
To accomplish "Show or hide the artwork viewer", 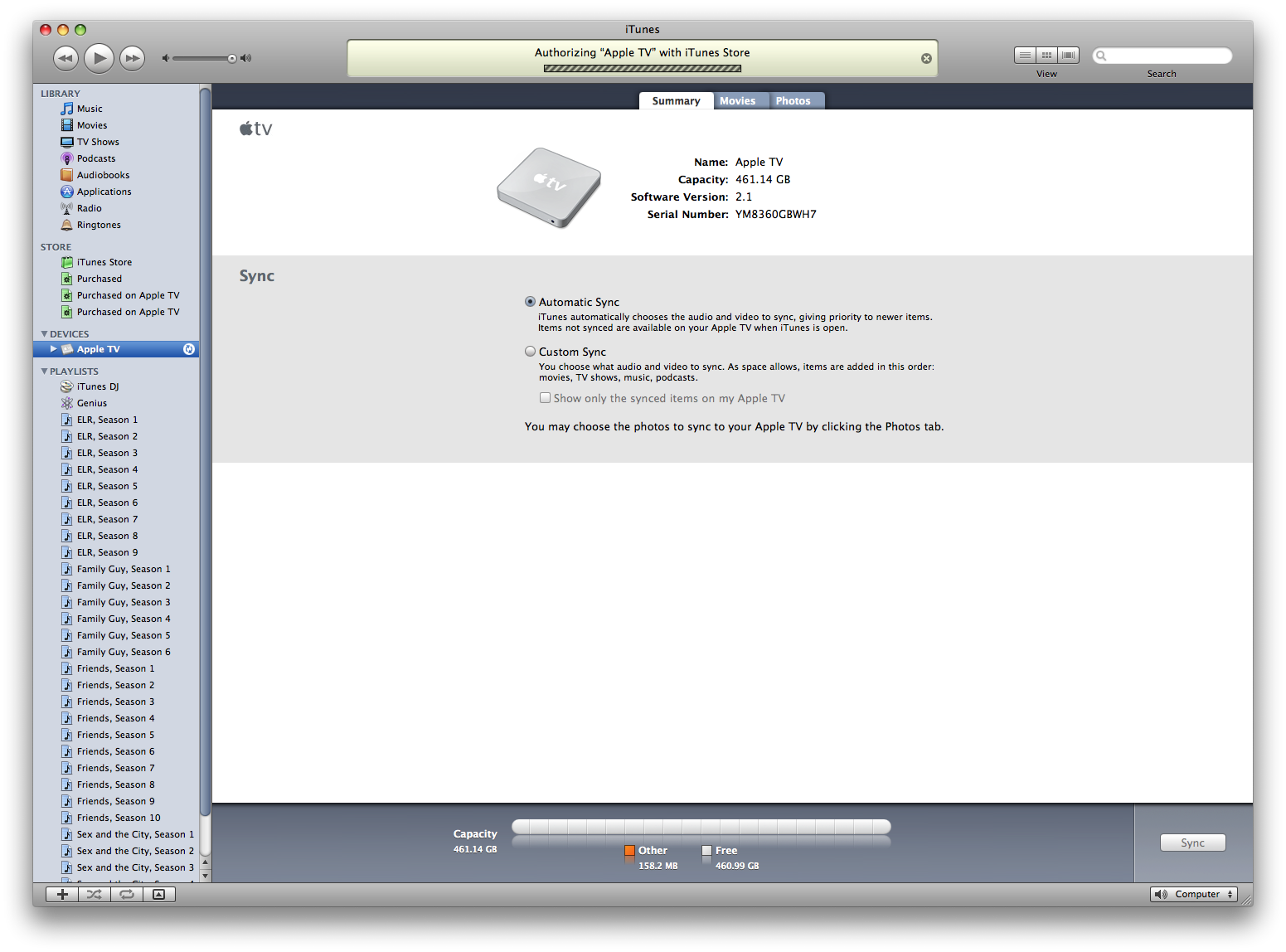I will [x=159, y=894].
